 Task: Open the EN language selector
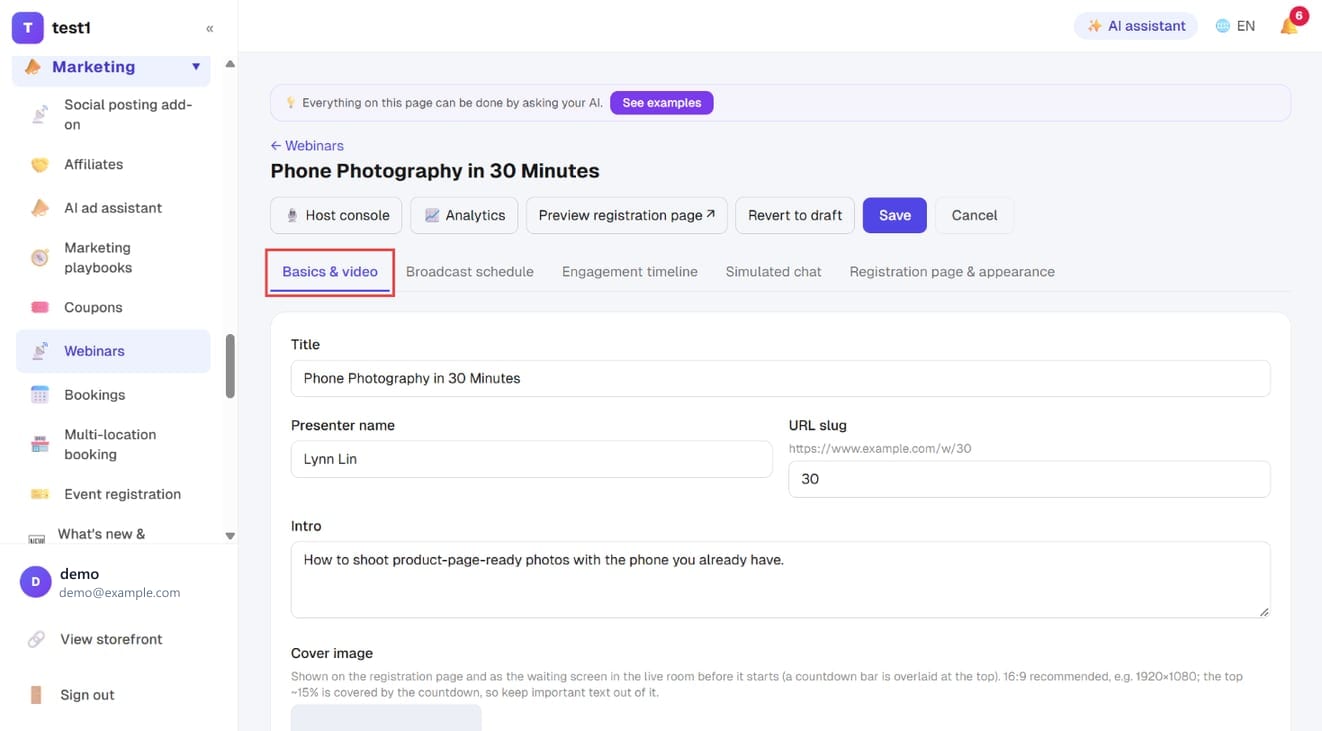[1235, 26]
